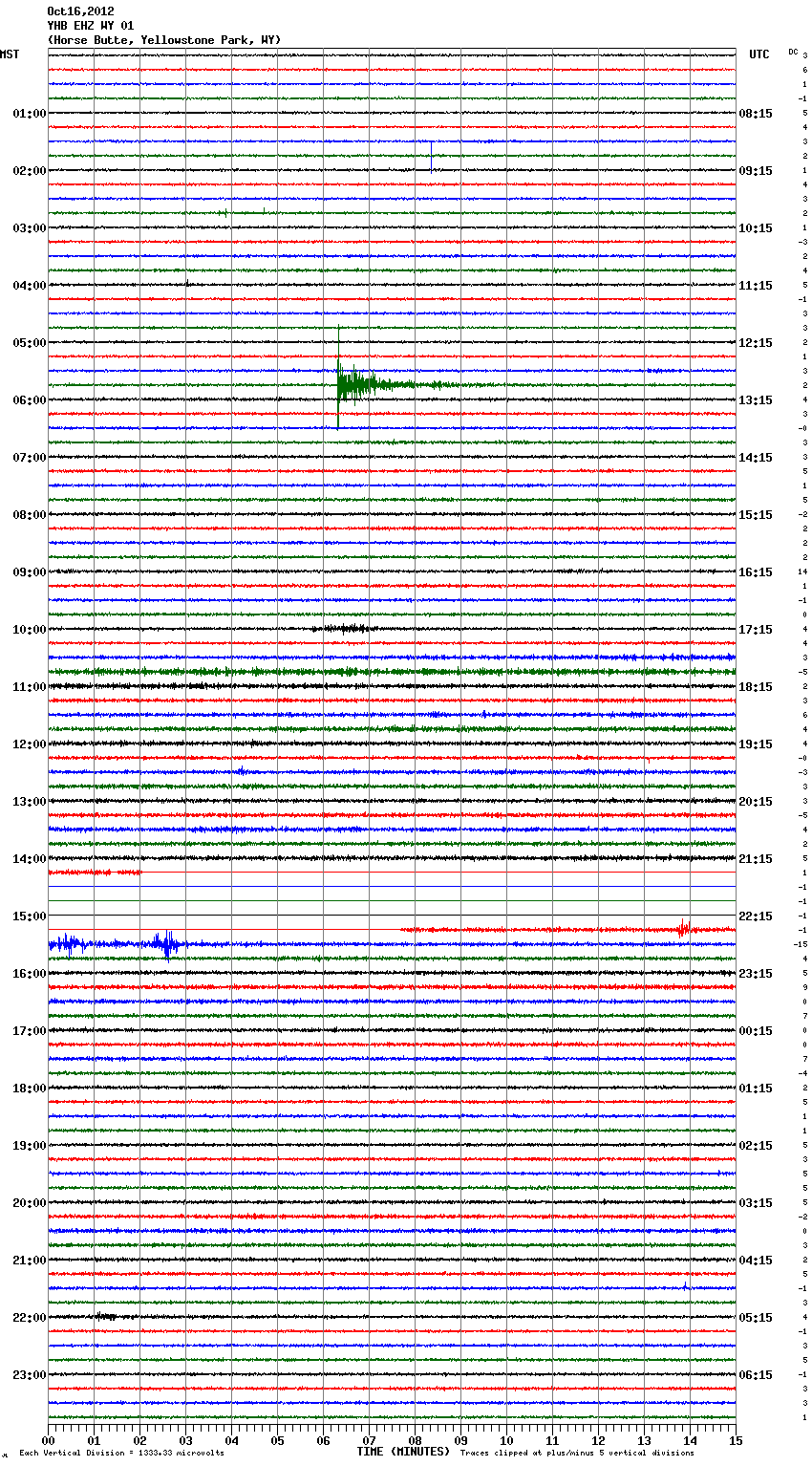
Task: Click the blue signal burst near minute 02-03 after 15:00
Action: pyautogui.click(x=168, y=944)
